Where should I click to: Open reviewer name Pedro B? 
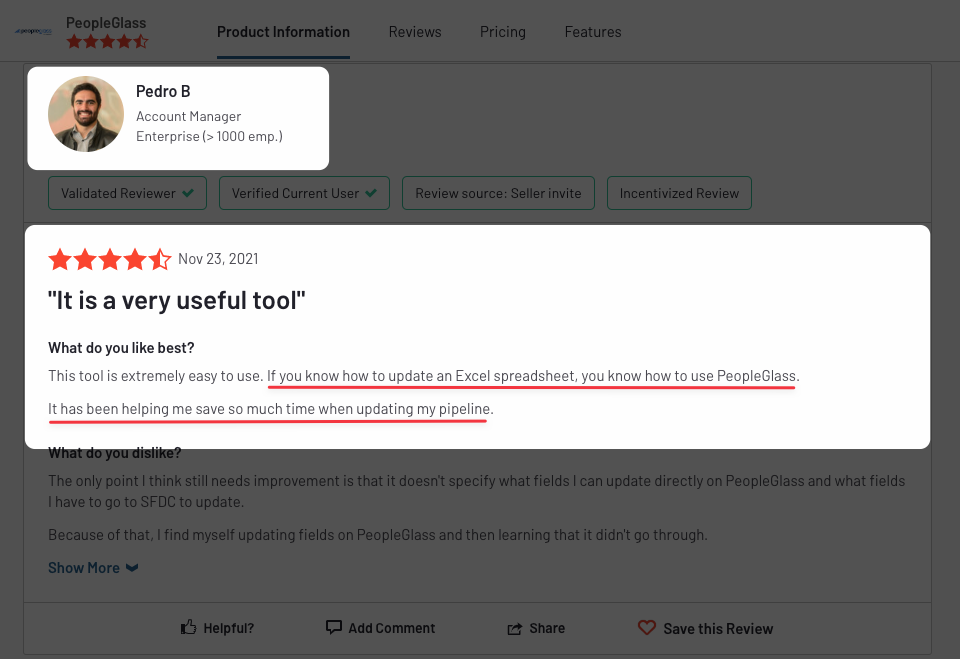163,91
